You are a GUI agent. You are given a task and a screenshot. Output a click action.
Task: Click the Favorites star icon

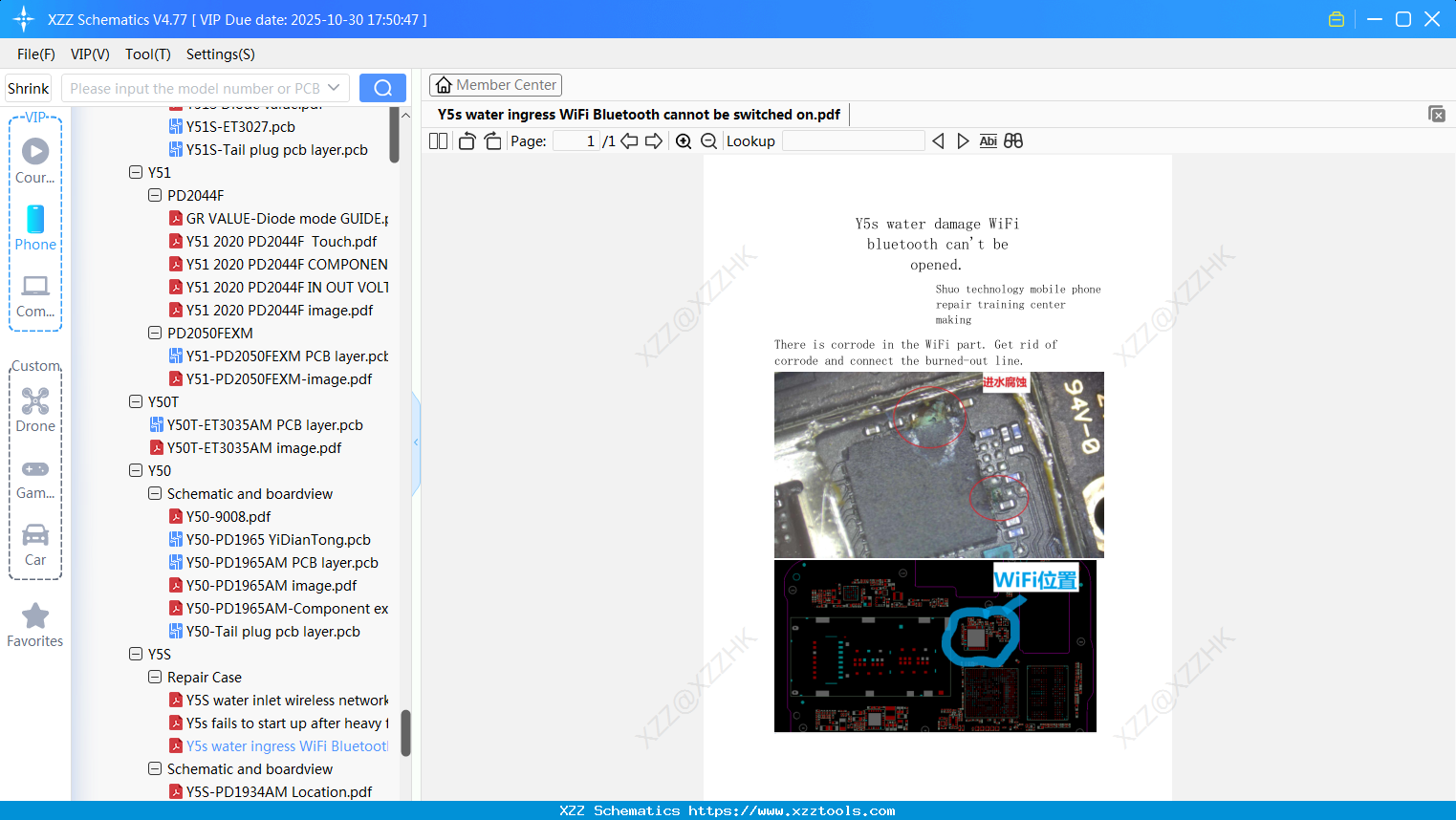tap(34, 616)
